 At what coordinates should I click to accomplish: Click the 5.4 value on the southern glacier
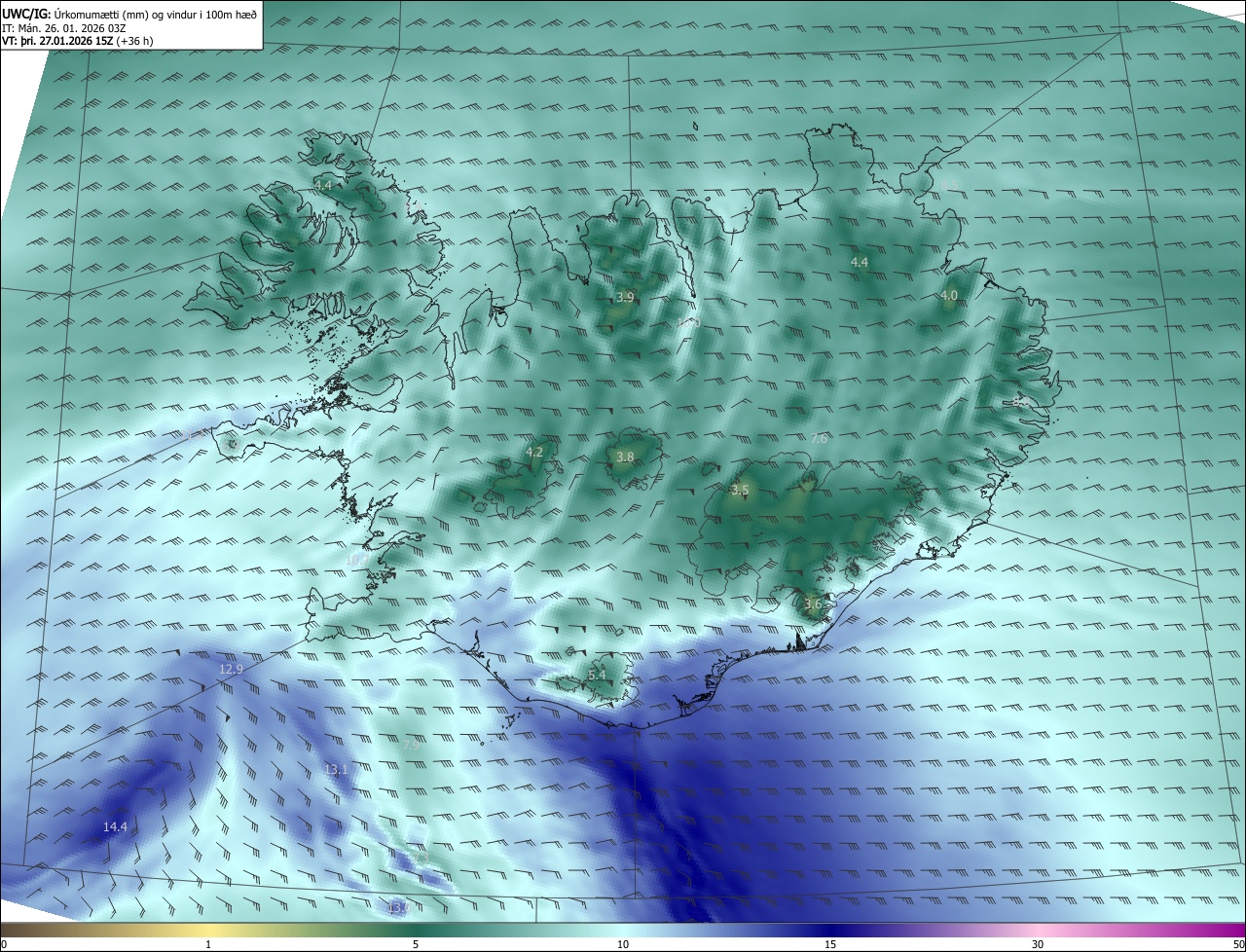[x=597, y=676]
